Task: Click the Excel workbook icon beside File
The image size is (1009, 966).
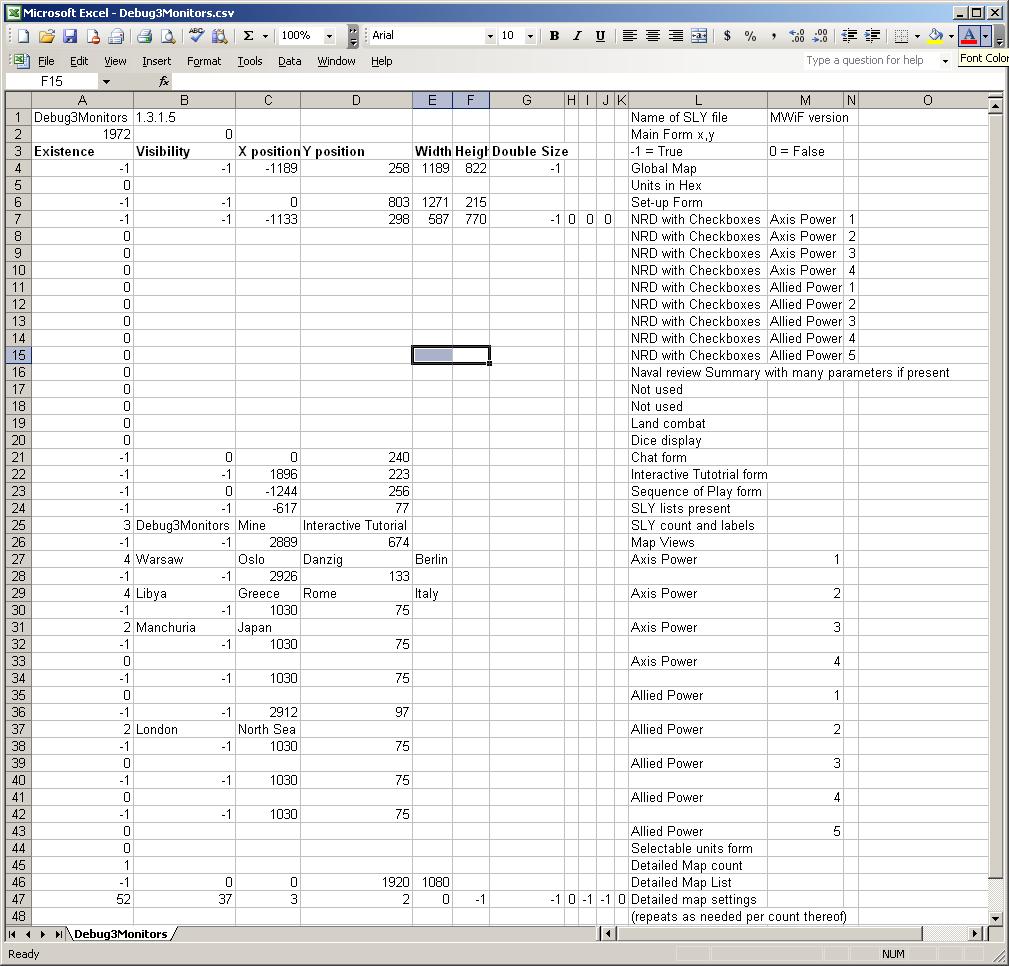Action: (x=21, y=61)
